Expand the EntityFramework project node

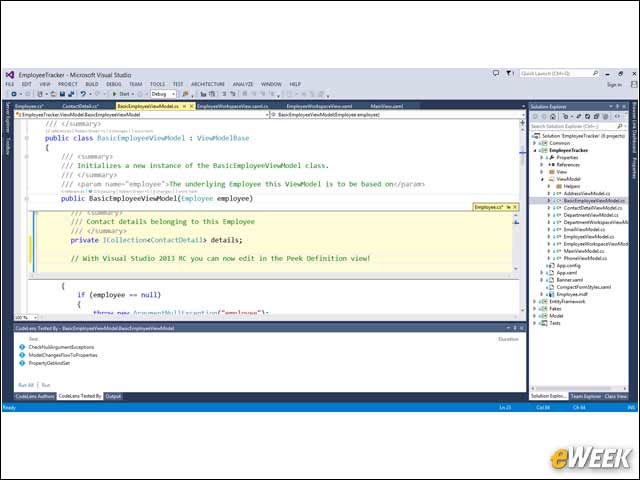click(534, 301)
